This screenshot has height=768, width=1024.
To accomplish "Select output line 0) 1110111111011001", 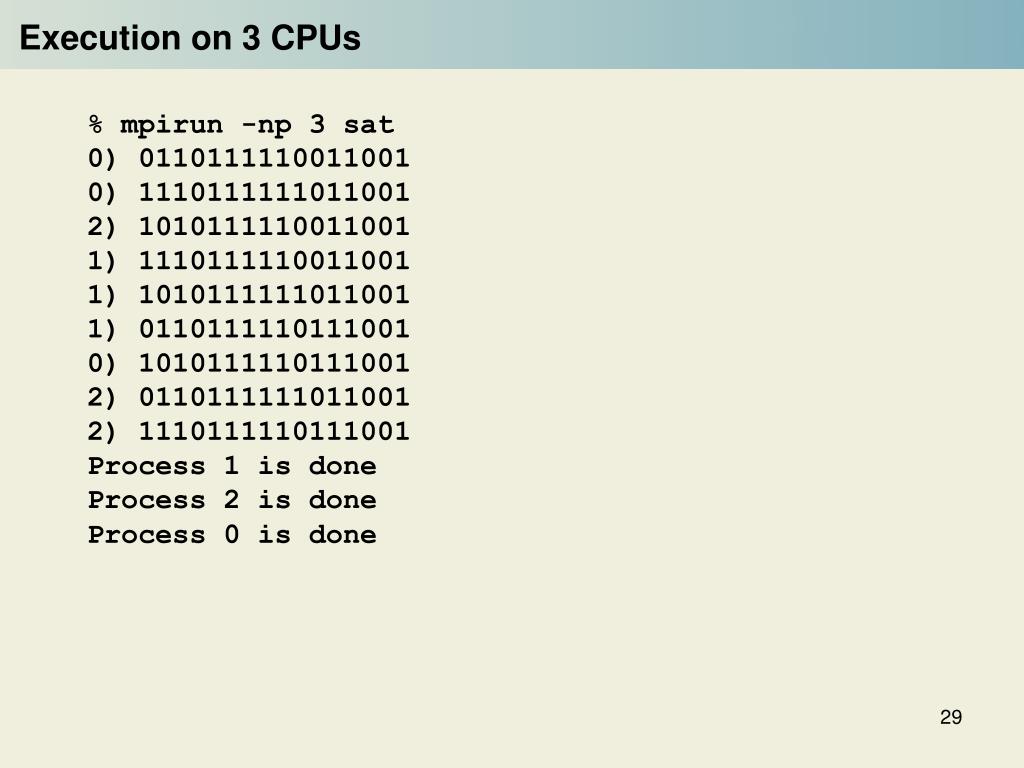I will [x=248, y=192].
